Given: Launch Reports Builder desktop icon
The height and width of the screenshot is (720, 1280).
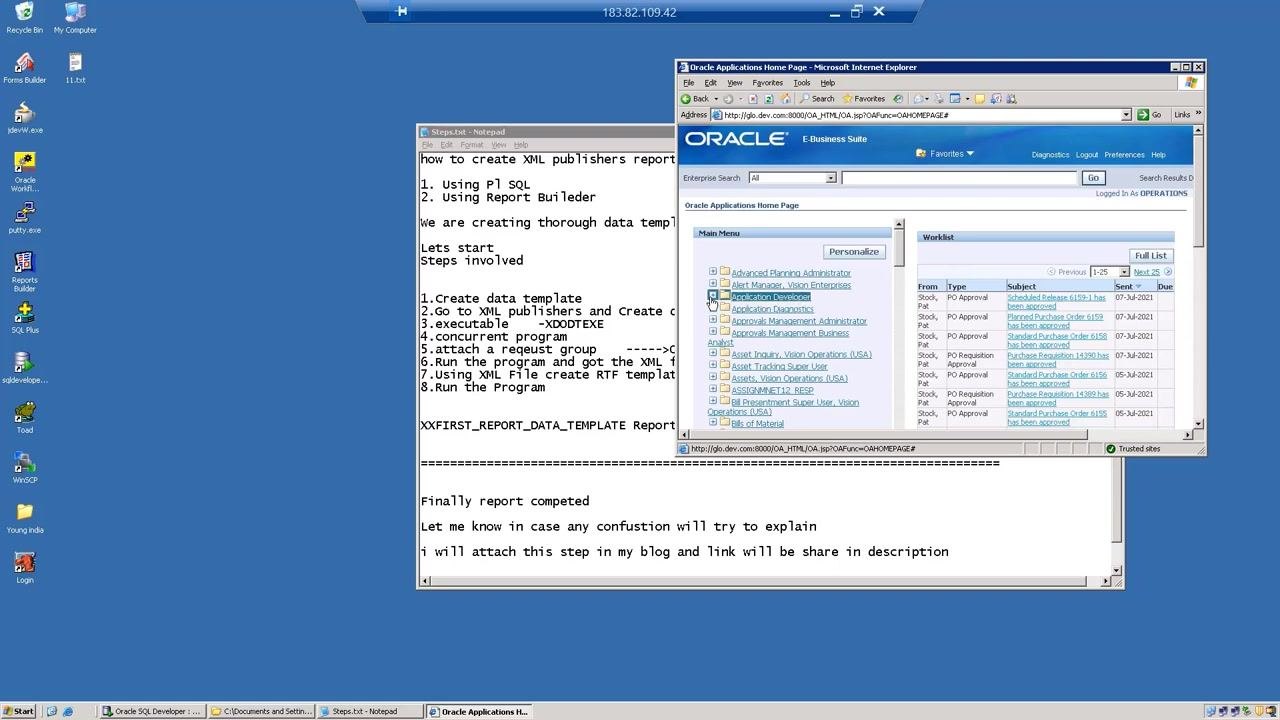Looking at the screenshot, I should [24, 271].
